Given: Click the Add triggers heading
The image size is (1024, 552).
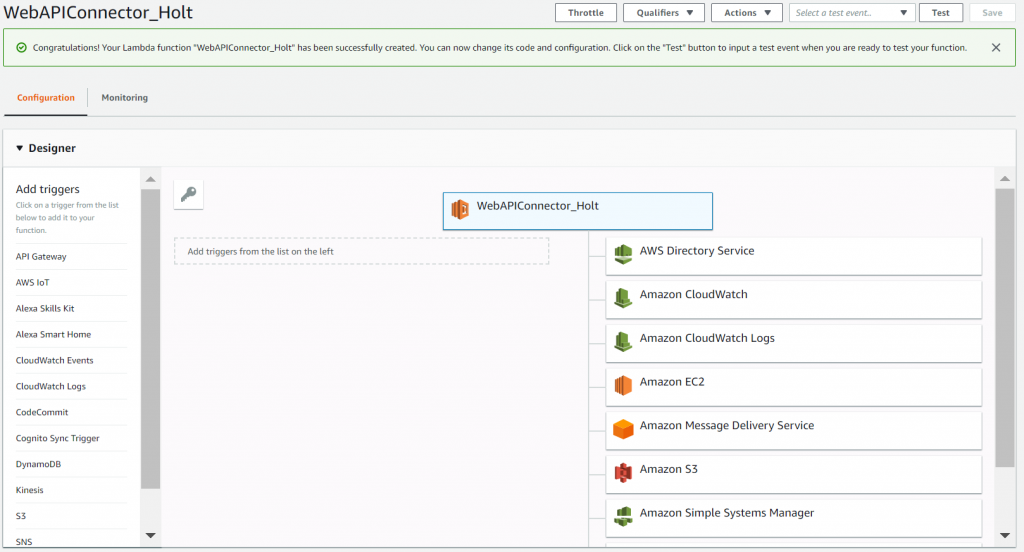Looking at the screenshot, I should [x=48, y=189].
